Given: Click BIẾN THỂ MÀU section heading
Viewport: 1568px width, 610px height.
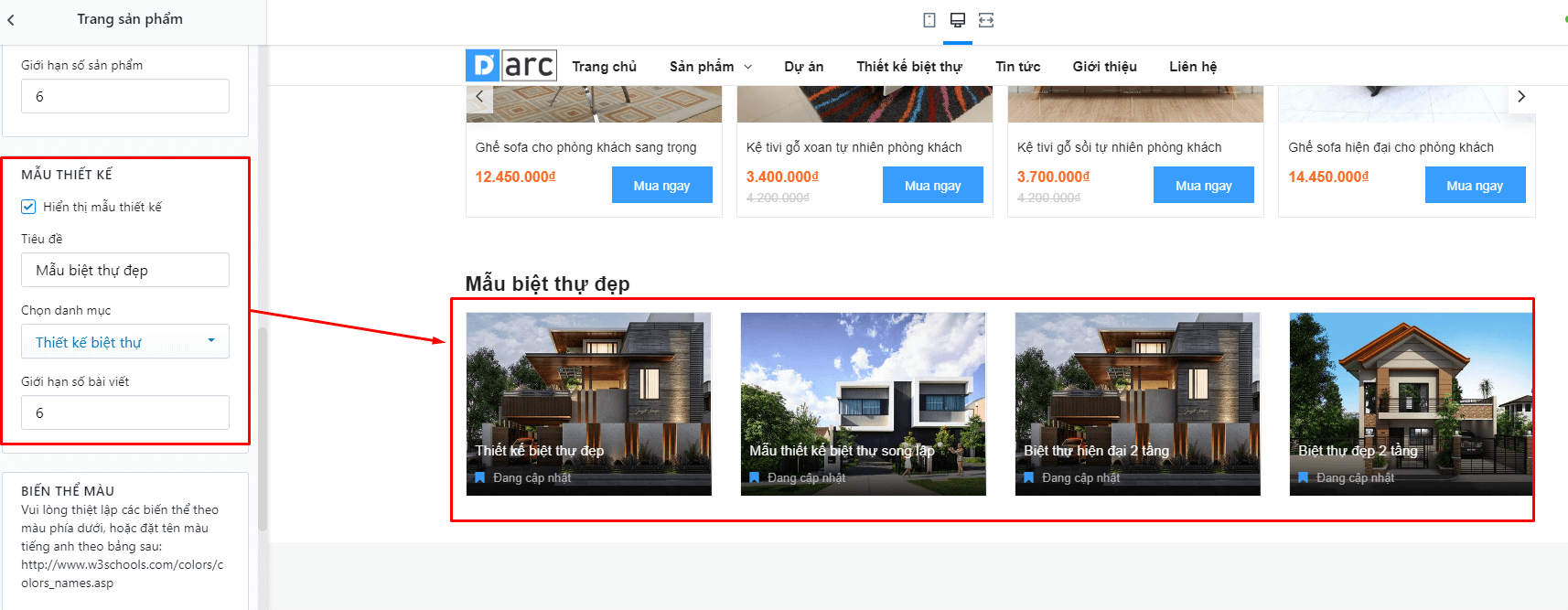Looking at the screenshot, I should coord(68,491).
